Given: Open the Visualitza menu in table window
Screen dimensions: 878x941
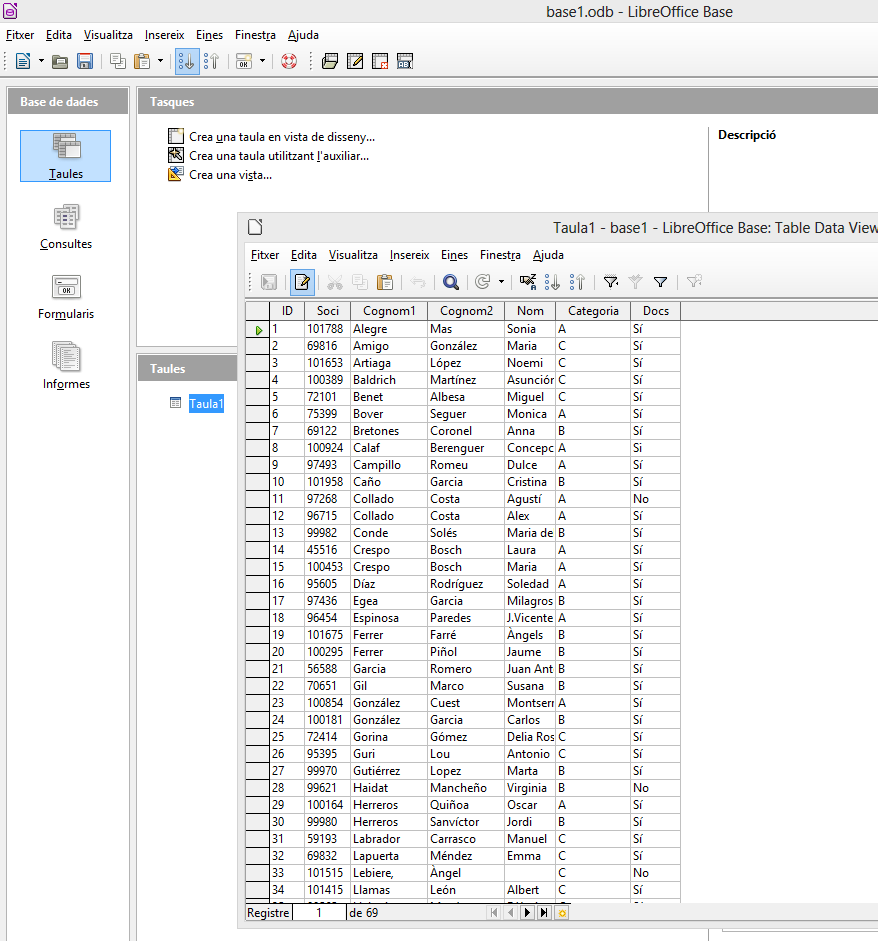Looking at the screenshot, I should point(353,255).
